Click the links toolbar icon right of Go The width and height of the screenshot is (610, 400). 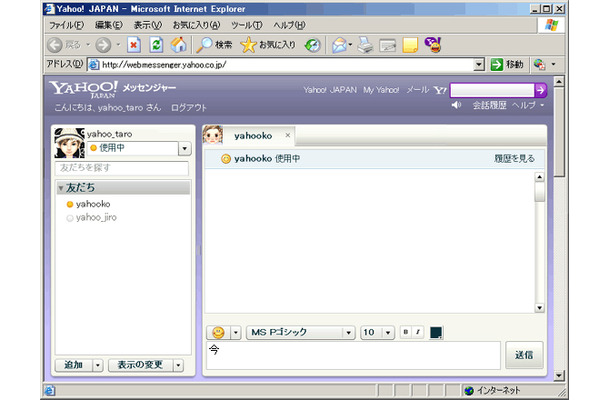pos(539,64)
